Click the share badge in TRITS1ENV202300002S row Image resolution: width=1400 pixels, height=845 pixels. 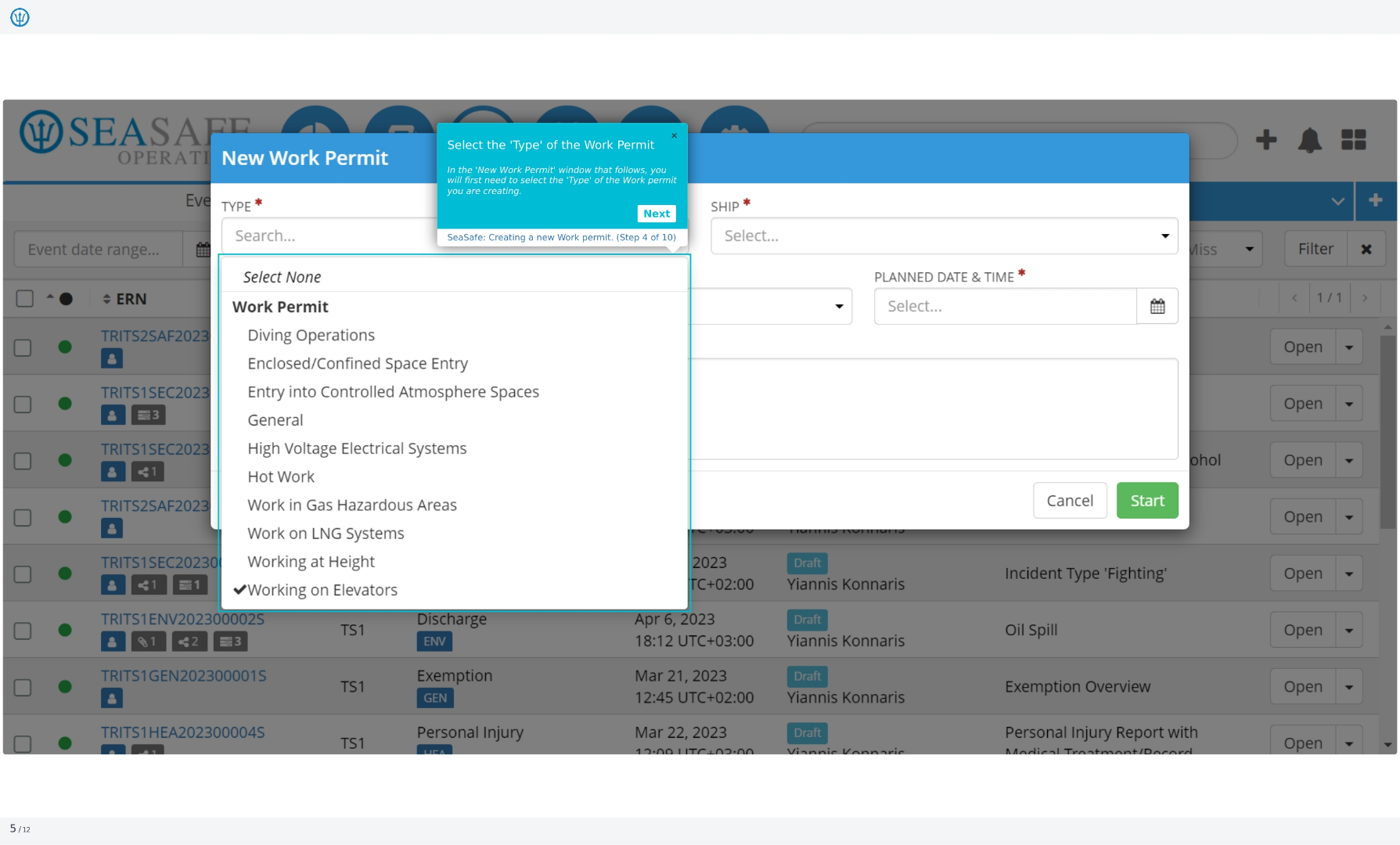tap(189, 642)
